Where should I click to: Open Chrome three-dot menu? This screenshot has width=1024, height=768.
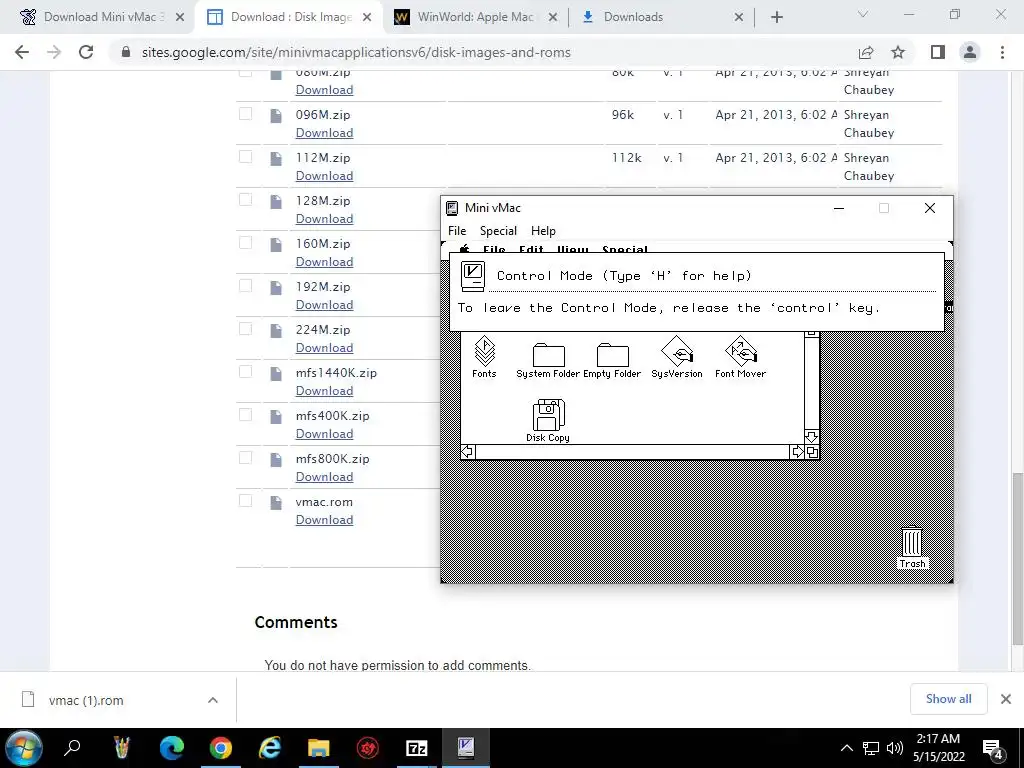pos(1002,52)
